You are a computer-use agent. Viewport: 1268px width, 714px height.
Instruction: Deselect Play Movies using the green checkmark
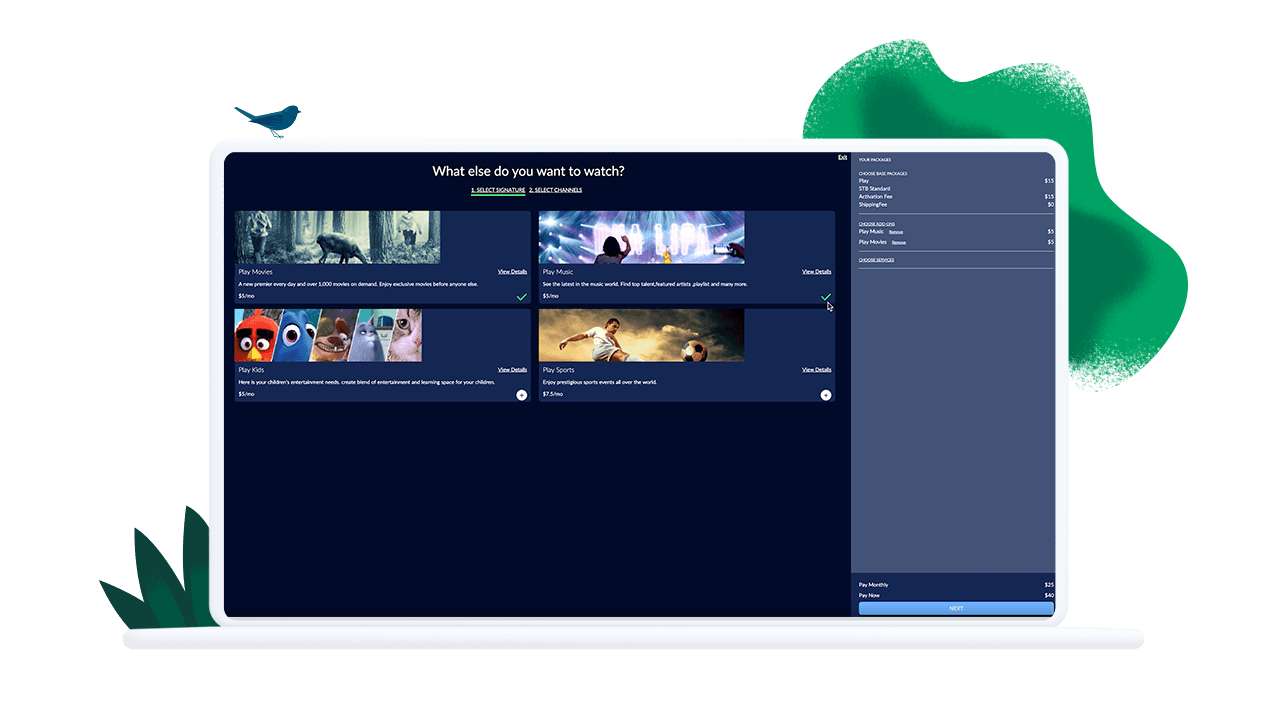pos(521,297)
